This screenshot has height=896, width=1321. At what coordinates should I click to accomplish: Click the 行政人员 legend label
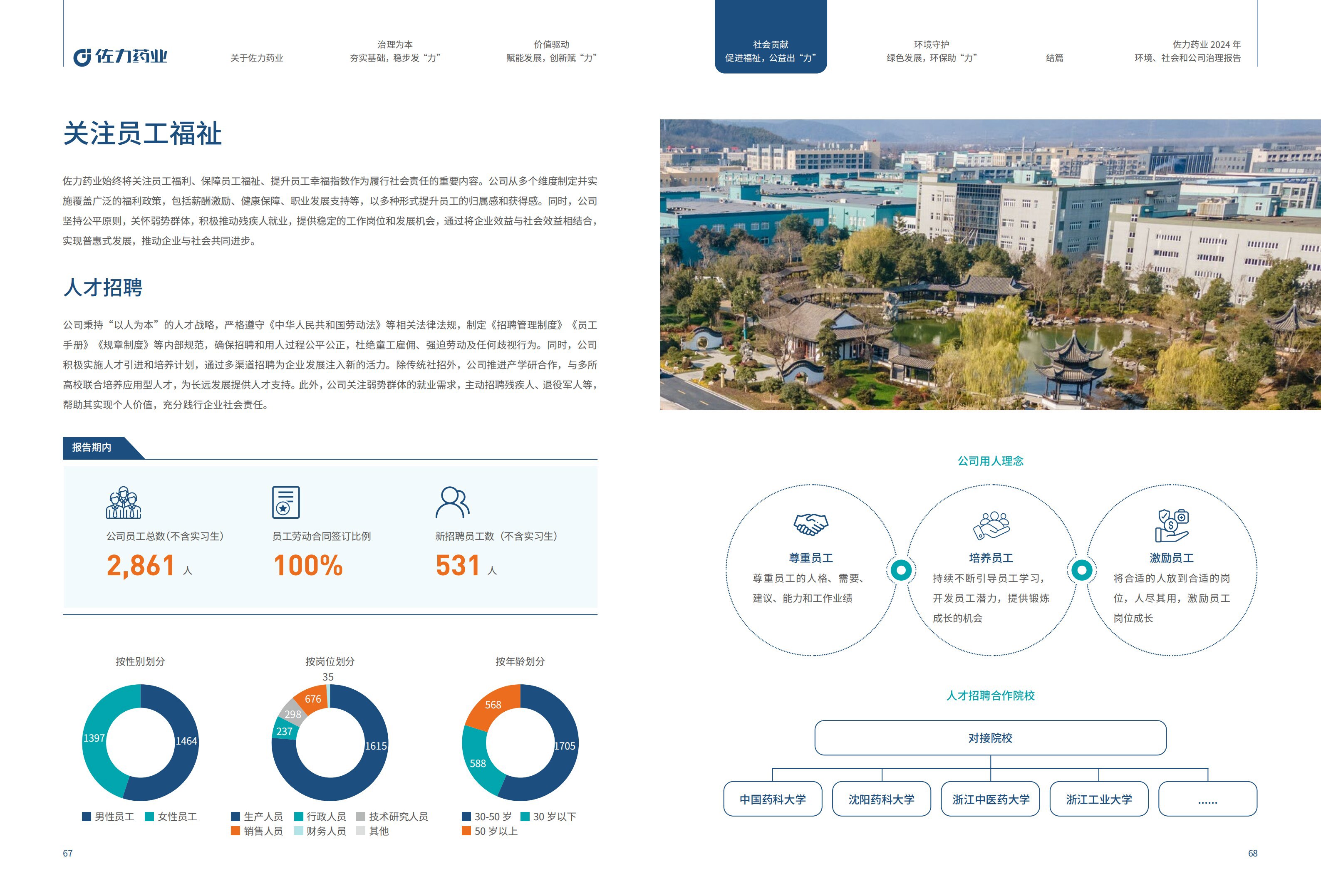click(326, 817)
